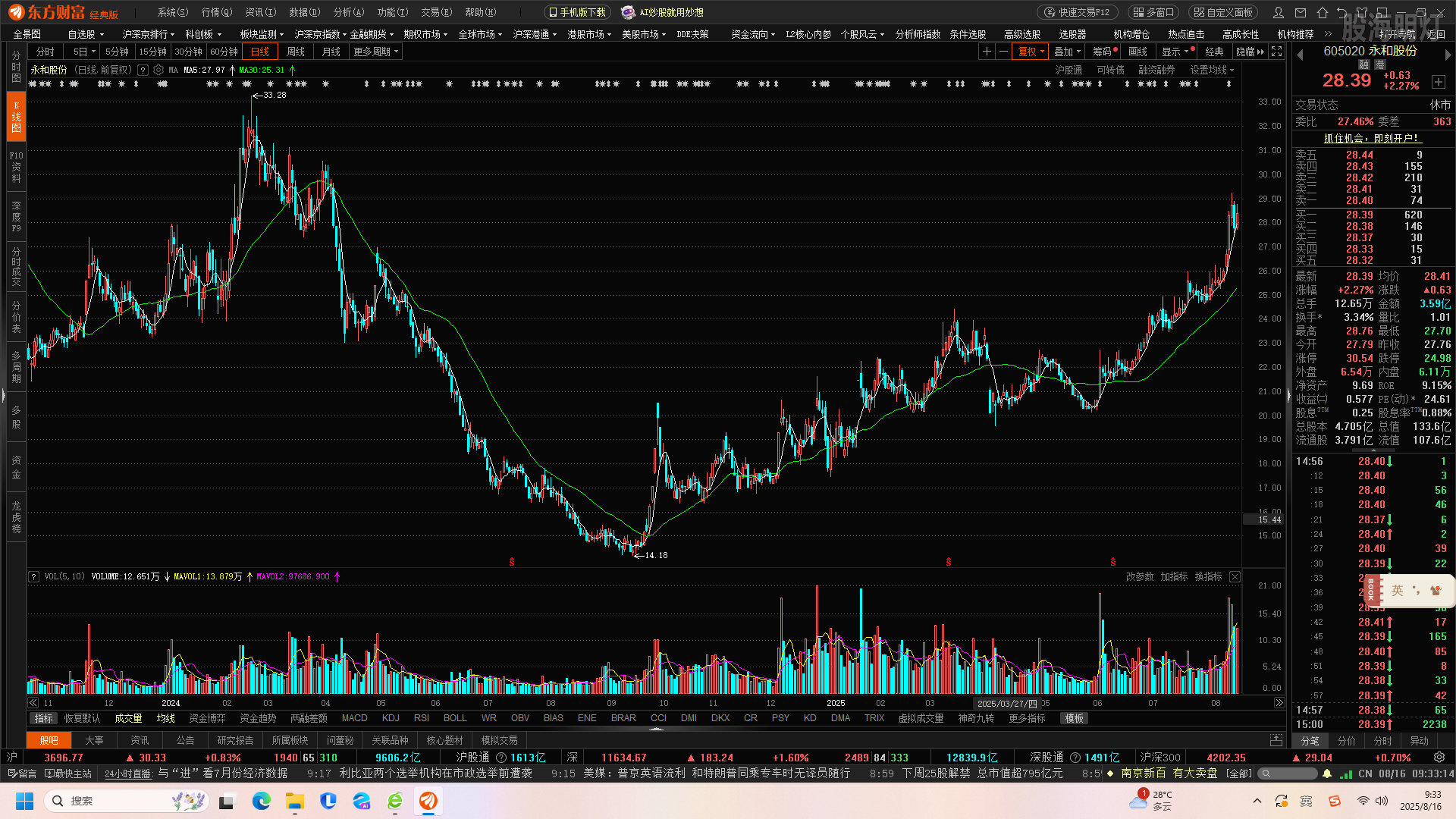Switch to the MACD indicator tab
Viewport: 1456px width, 819px height.
point(354,718)
